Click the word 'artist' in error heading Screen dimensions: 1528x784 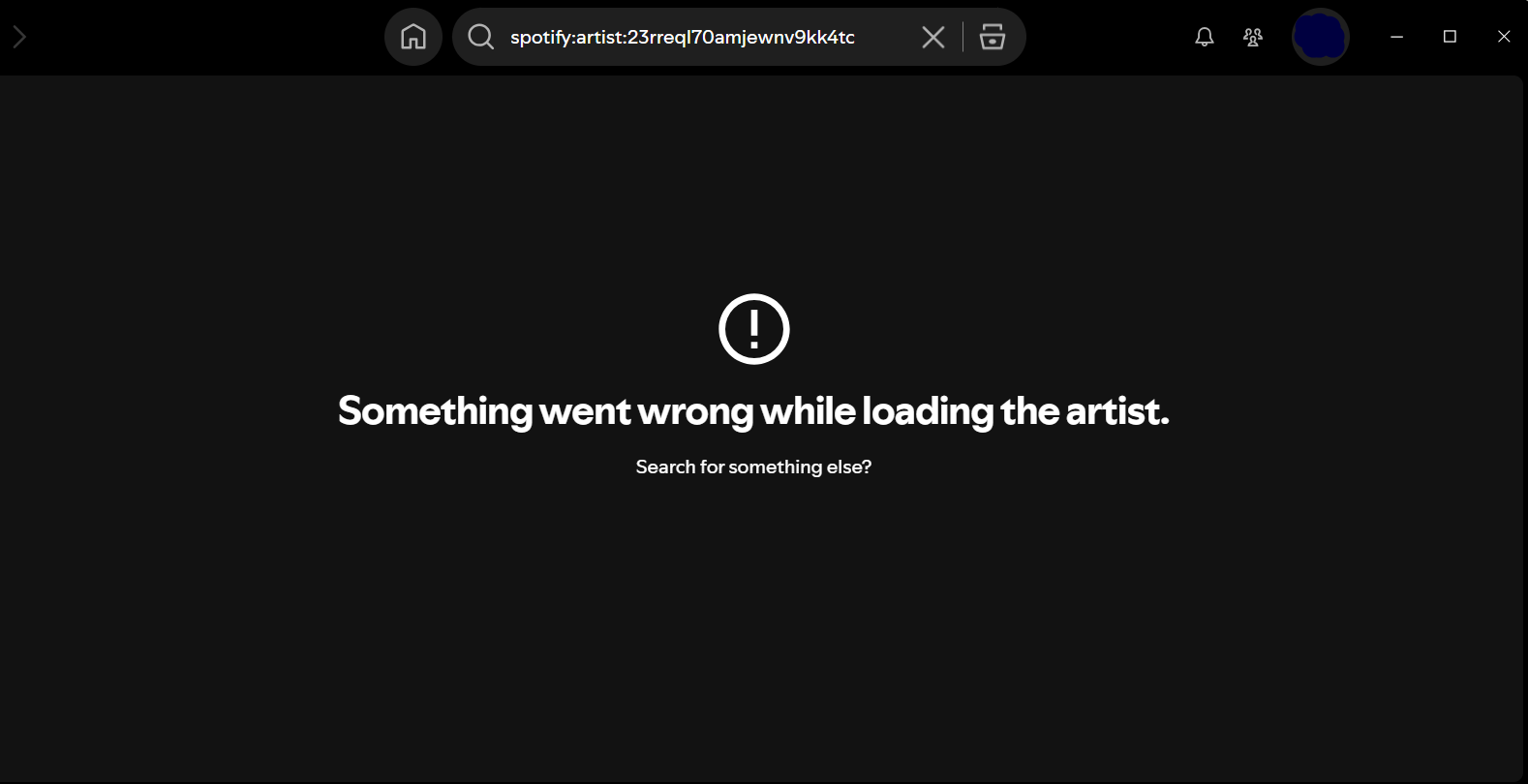coord(1115,411)
